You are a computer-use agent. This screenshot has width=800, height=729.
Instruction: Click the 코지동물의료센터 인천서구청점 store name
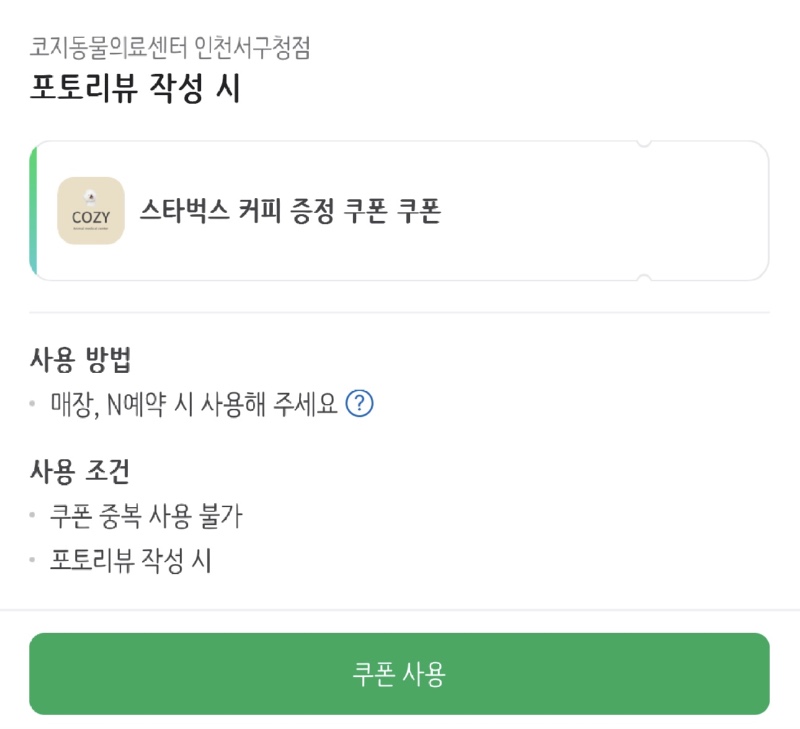point(170,48)
